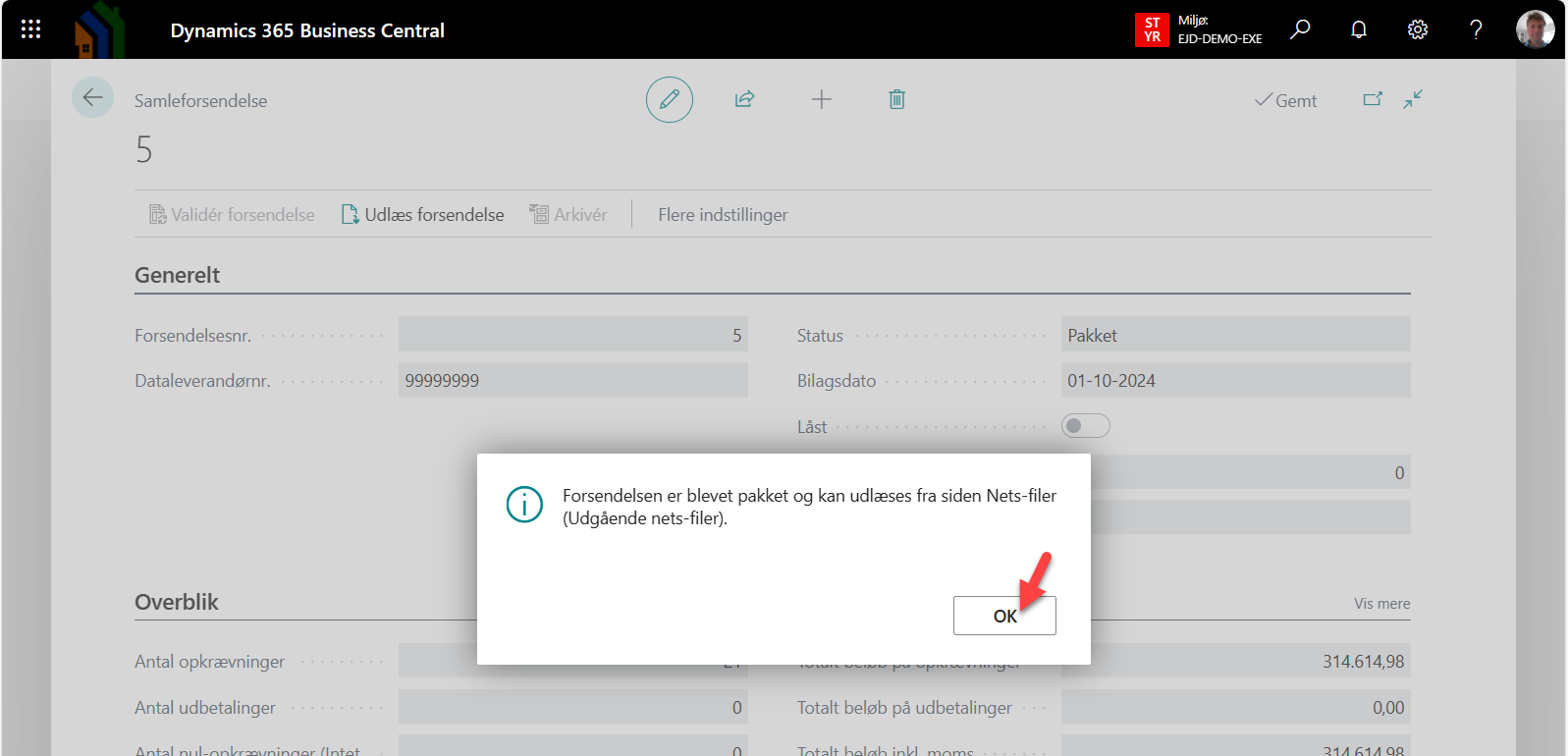Open the notifications bell
Image resolution: width=1568 pixels, height=756 pixels.
1359,29
